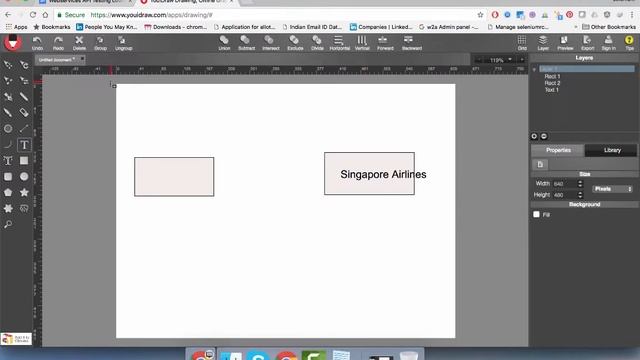
Task: Open the Preview view
Action: (565, 43)
